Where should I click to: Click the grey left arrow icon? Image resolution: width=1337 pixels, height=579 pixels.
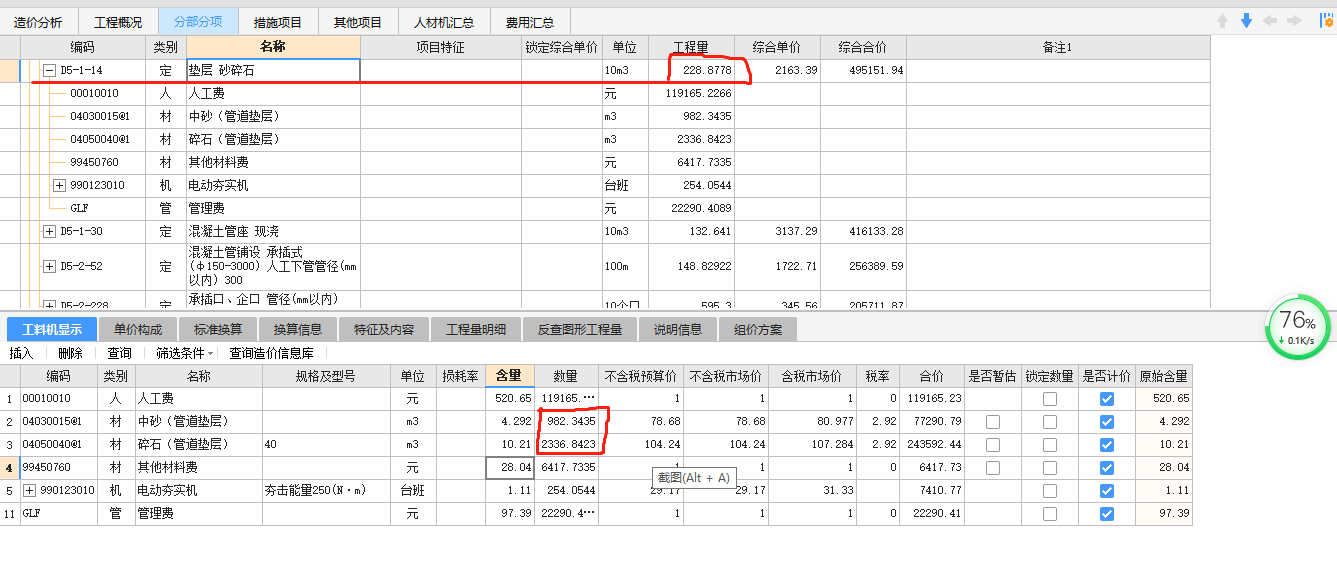coord(1270,21)
